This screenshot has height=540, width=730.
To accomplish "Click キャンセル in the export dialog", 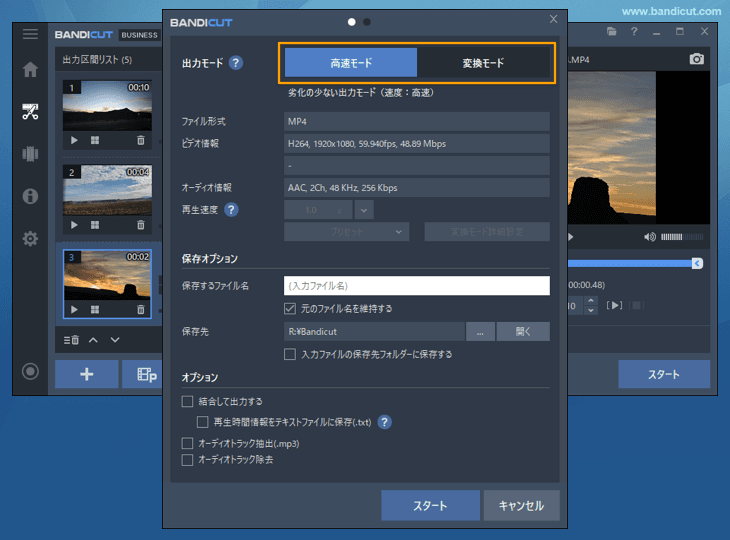I will (x=521, y=505).
